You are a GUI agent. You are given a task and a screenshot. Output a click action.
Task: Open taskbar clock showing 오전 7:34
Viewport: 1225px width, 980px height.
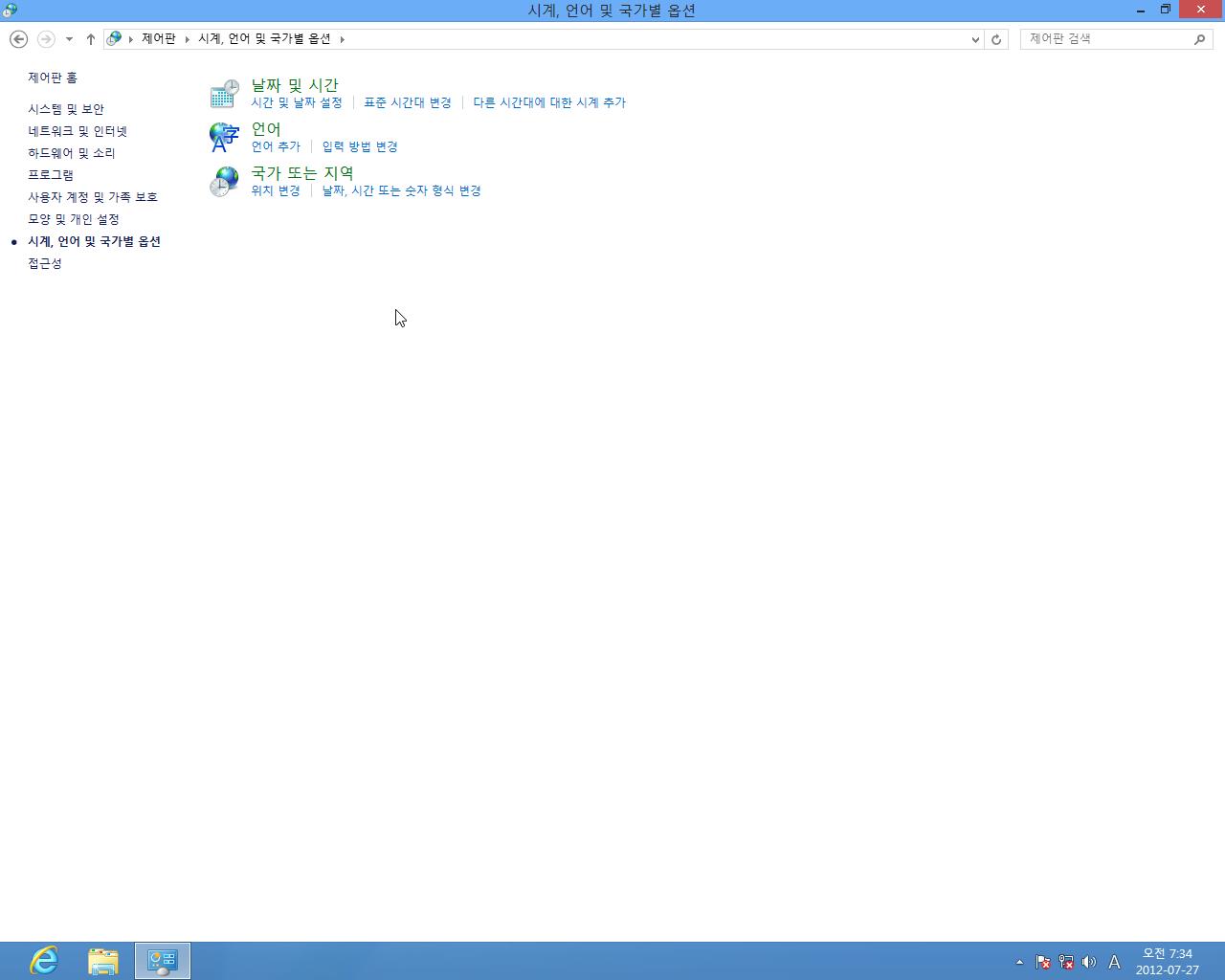pos(1168,962)
